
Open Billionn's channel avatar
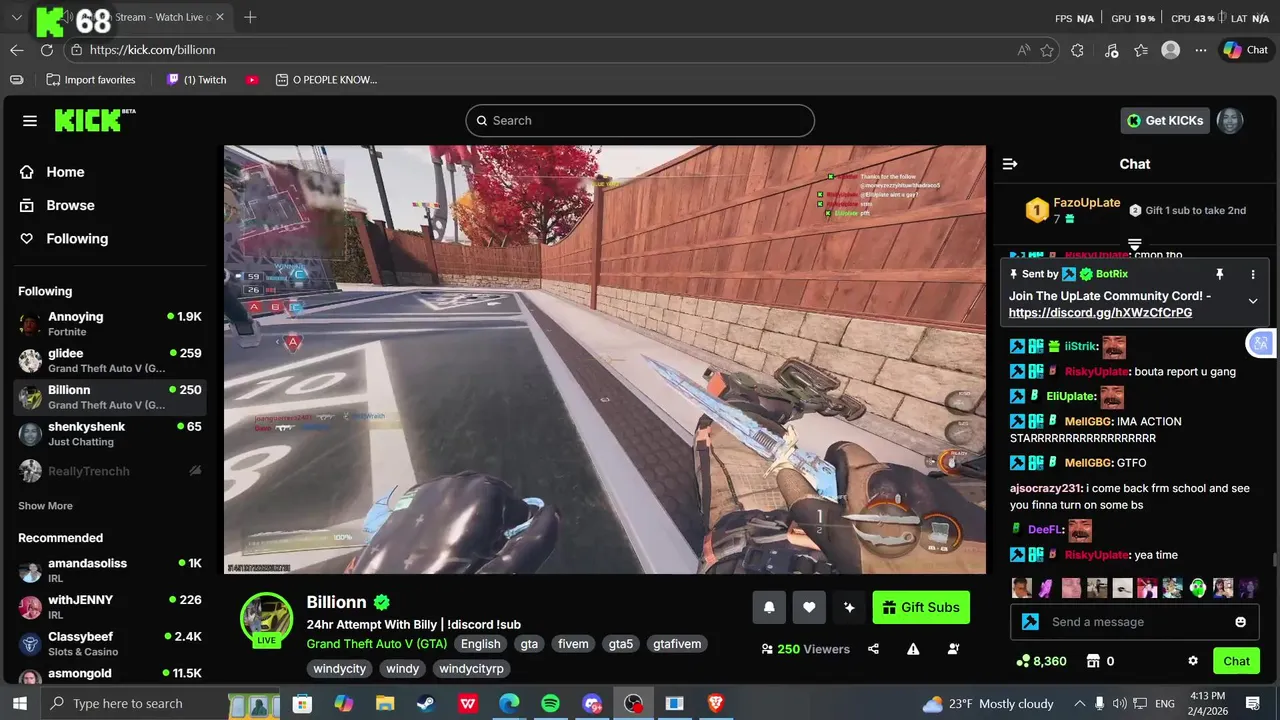pos(266,617)
